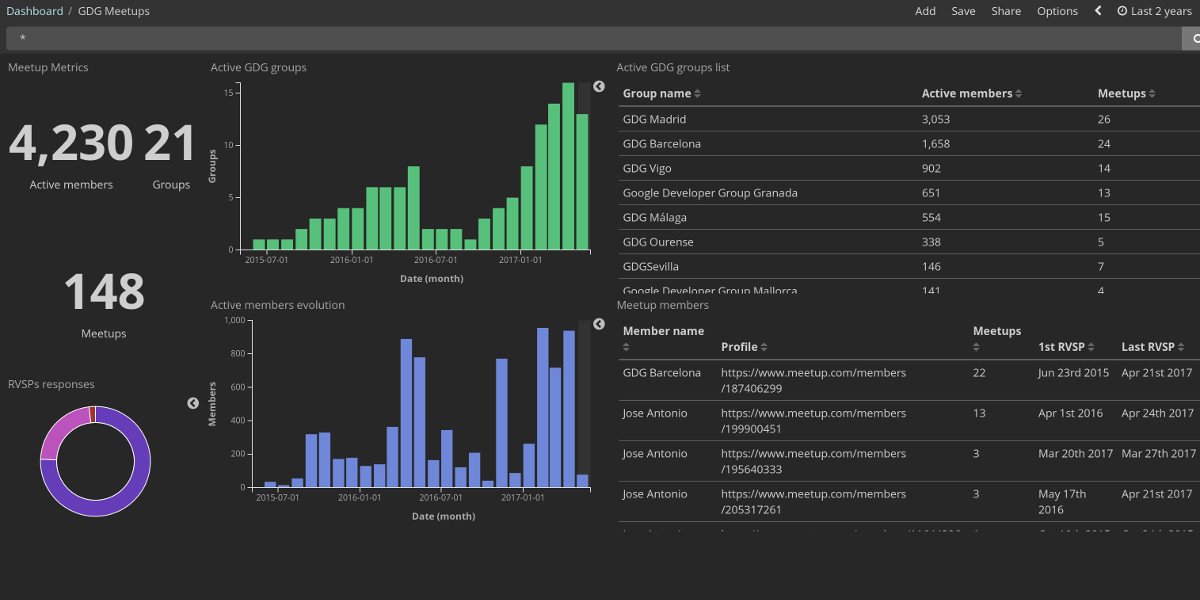This screenshot has height=600, width=1200.
Task: Click the Meetup members panel title
Action: pyautogui.click(x=663, y=305)
